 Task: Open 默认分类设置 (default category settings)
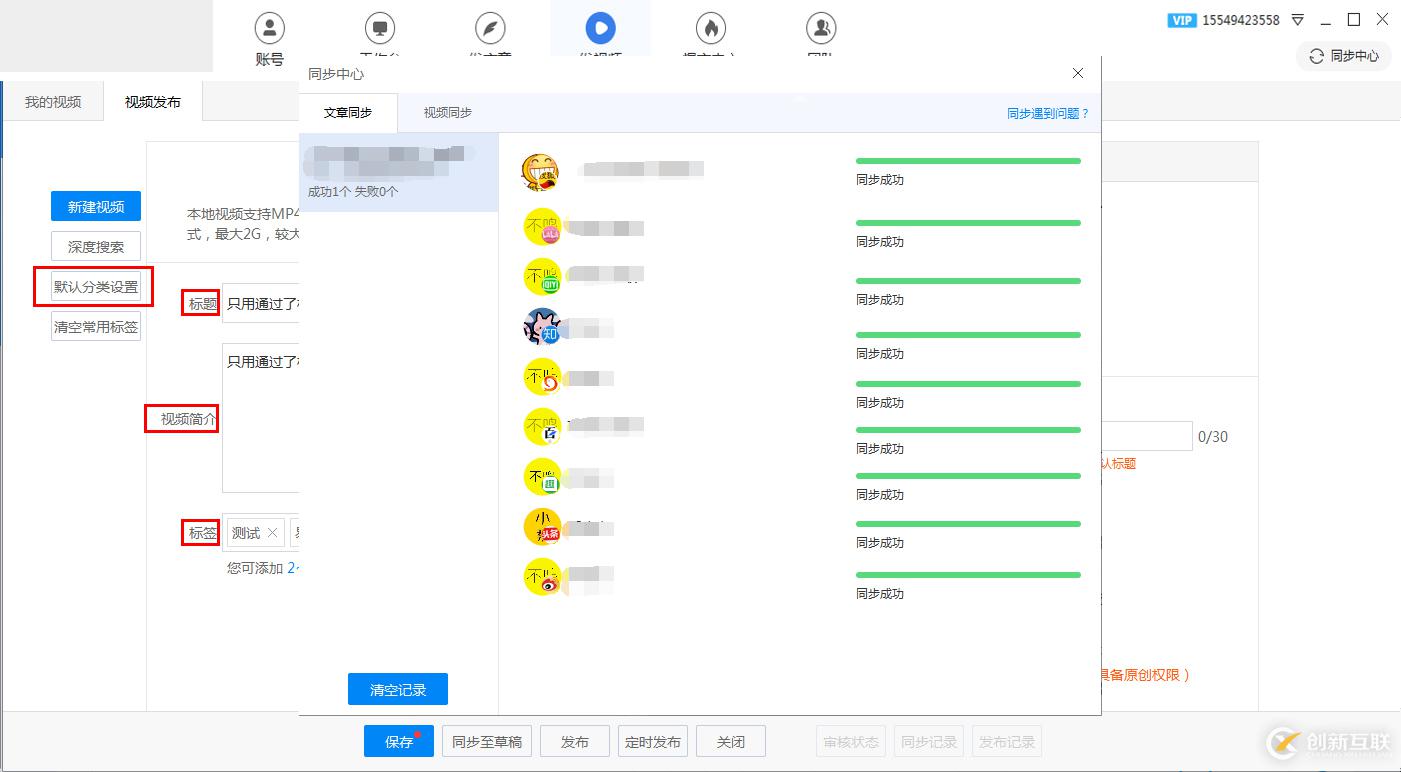94,286
